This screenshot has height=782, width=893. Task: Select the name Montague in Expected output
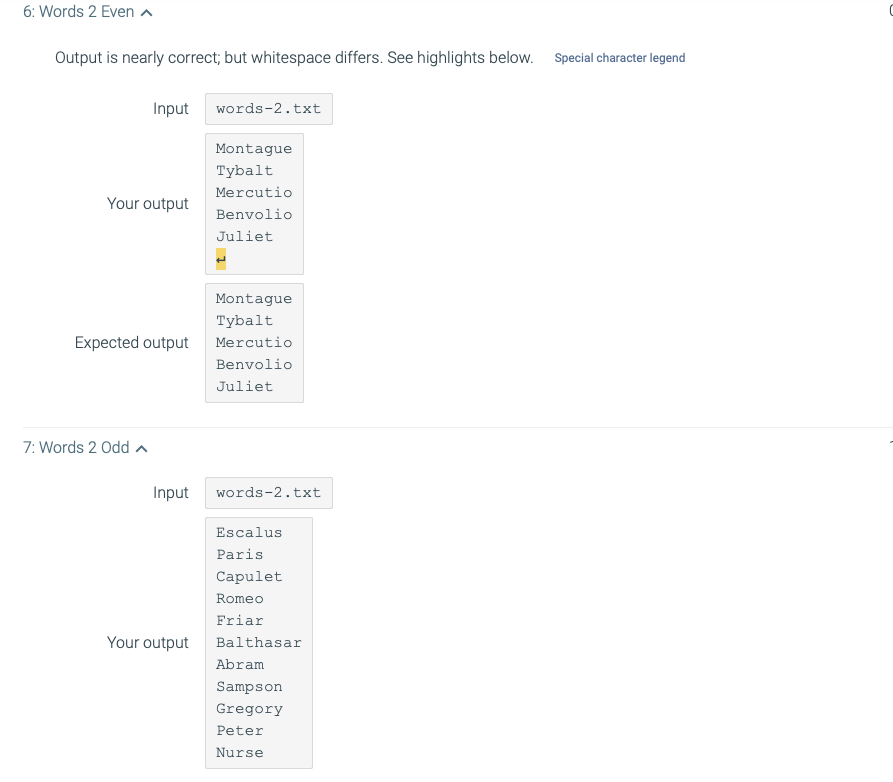coord(253,298)
